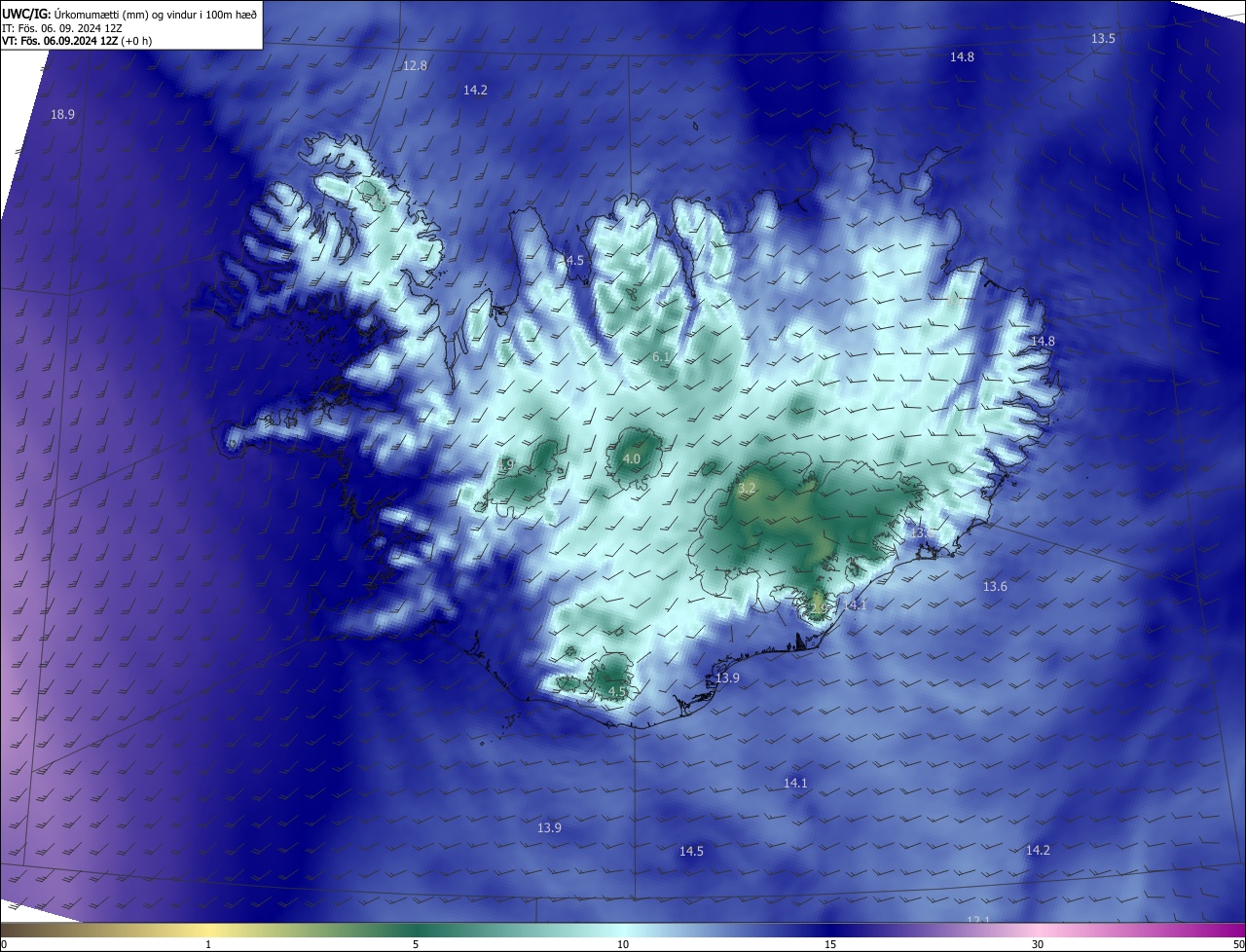Click the 4.5 value on the southern glacier
Viewport: 1246px width, 952px height.
coord(617,692)
